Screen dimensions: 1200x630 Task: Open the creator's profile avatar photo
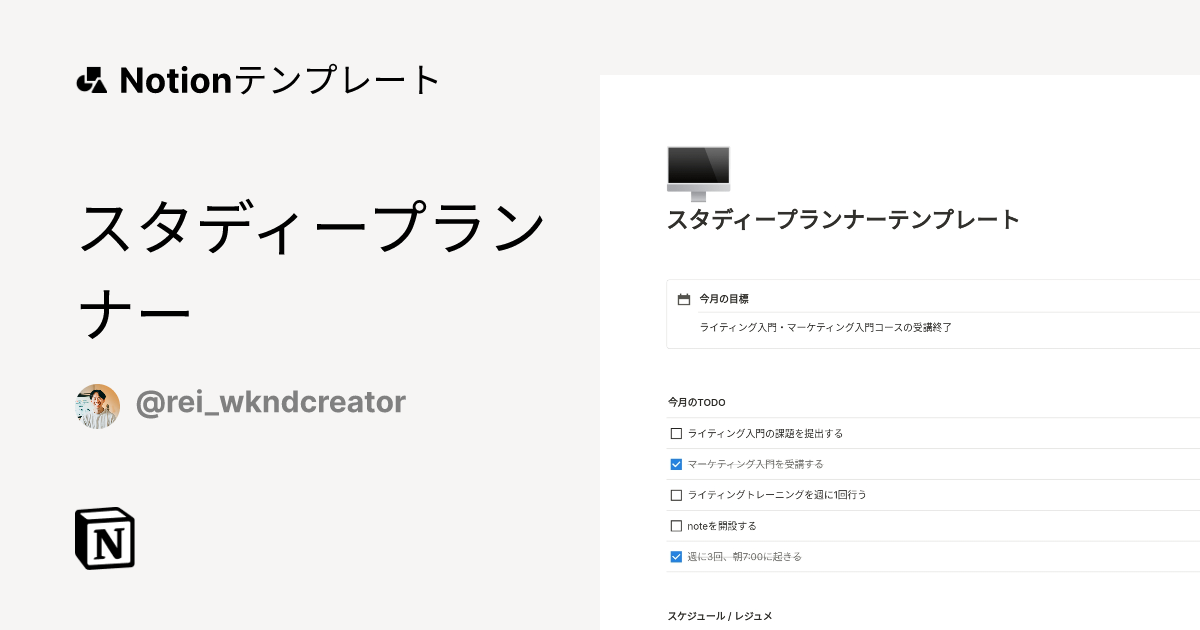98,405
